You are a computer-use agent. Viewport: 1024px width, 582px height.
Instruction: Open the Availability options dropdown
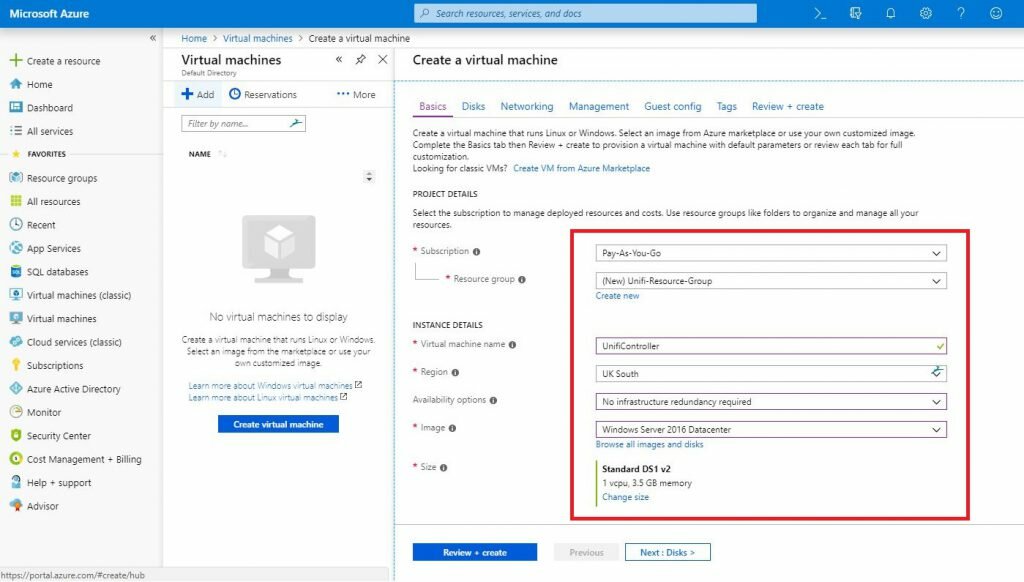pyautogui.click(x=771, y=402)
